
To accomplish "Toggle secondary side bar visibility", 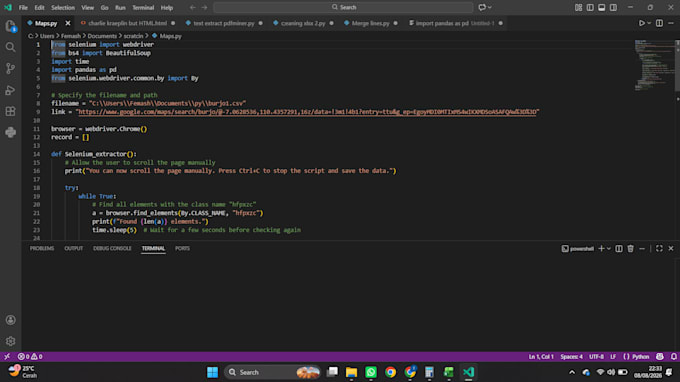I will coord(613,7).
